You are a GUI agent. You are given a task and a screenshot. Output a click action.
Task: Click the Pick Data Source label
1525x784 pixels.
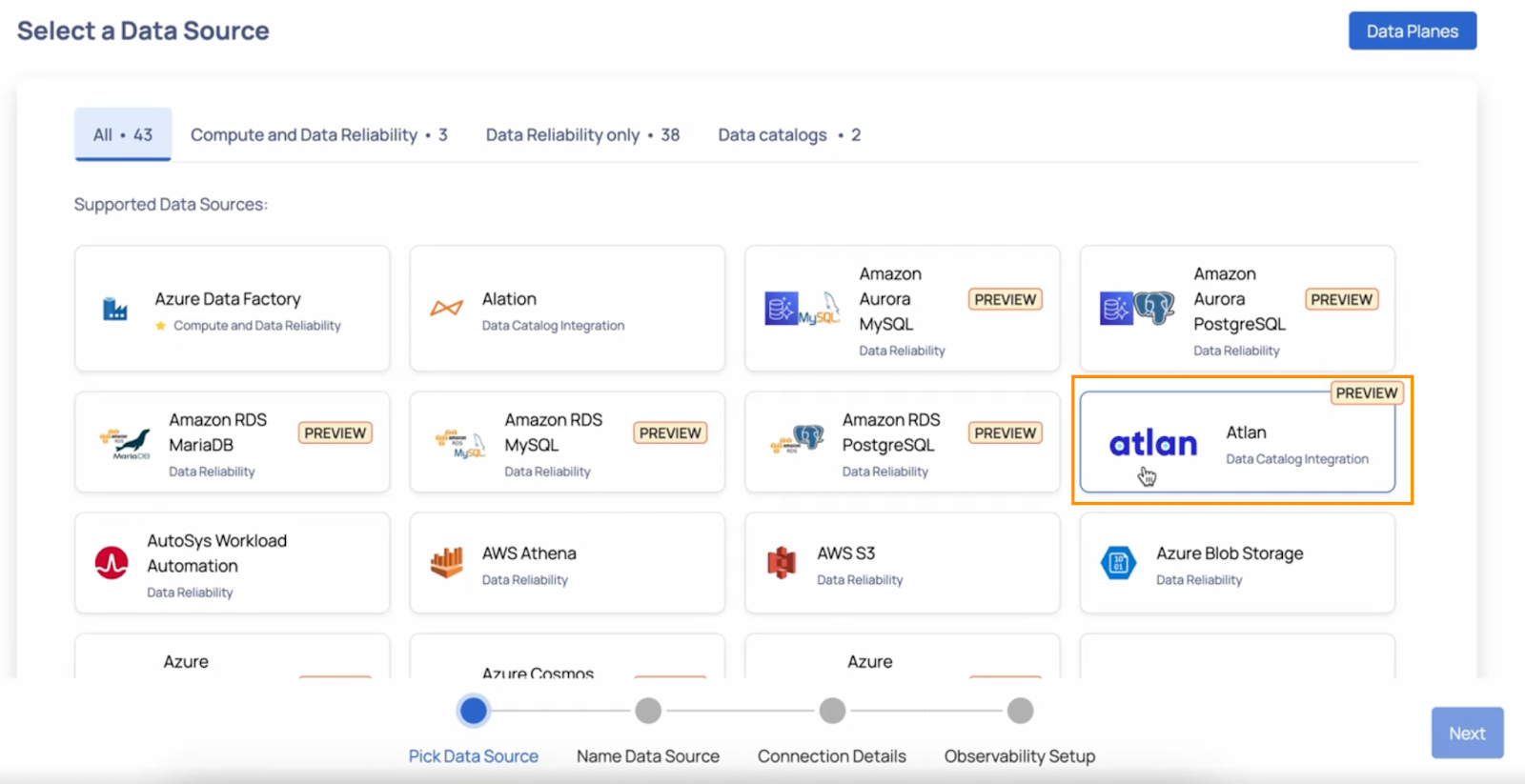474,756
